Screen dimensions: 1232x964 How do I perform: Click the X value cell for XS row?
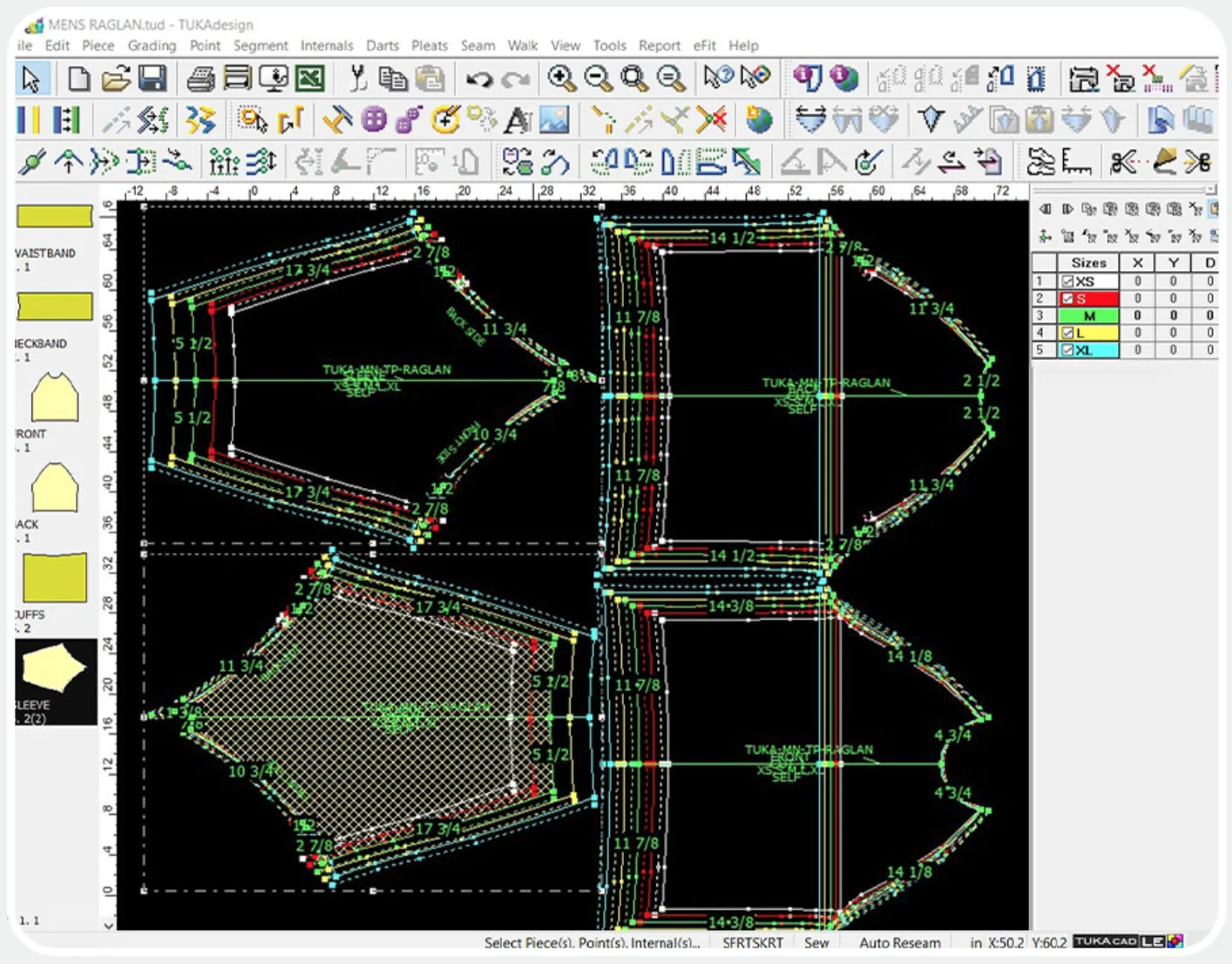coord(1137,282)
